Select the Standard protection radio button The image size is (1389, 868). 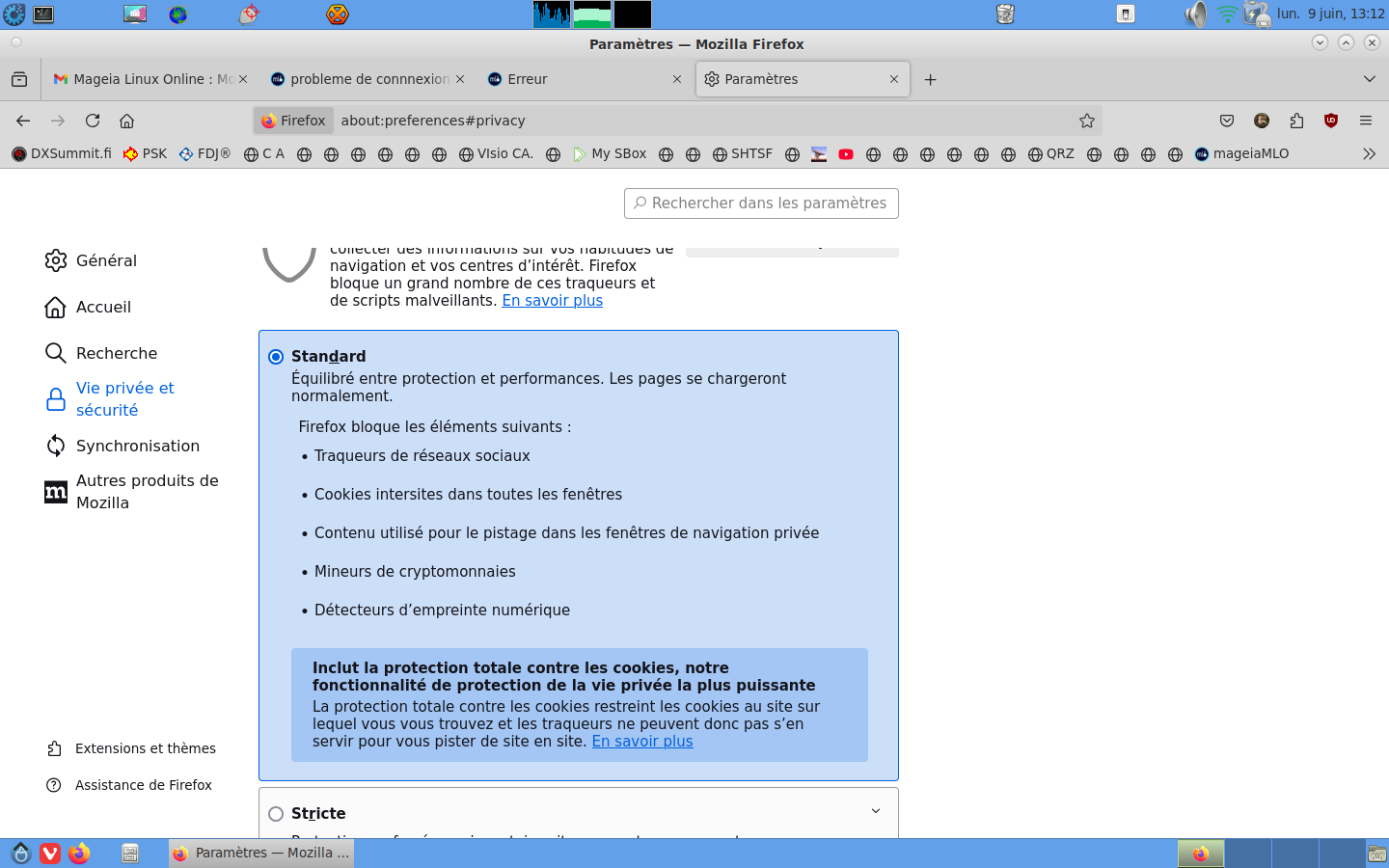[276, 357]
